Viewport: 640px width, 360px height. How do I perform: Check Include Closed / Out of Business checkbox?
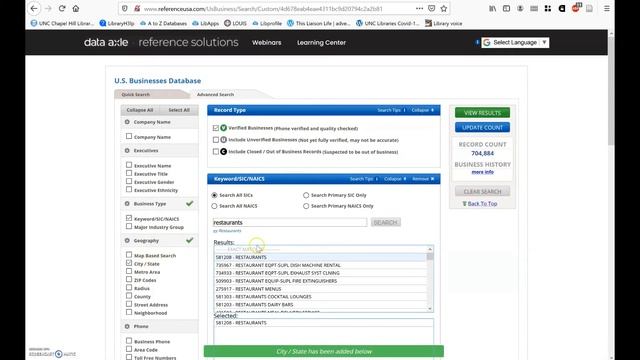click(216, 151)
